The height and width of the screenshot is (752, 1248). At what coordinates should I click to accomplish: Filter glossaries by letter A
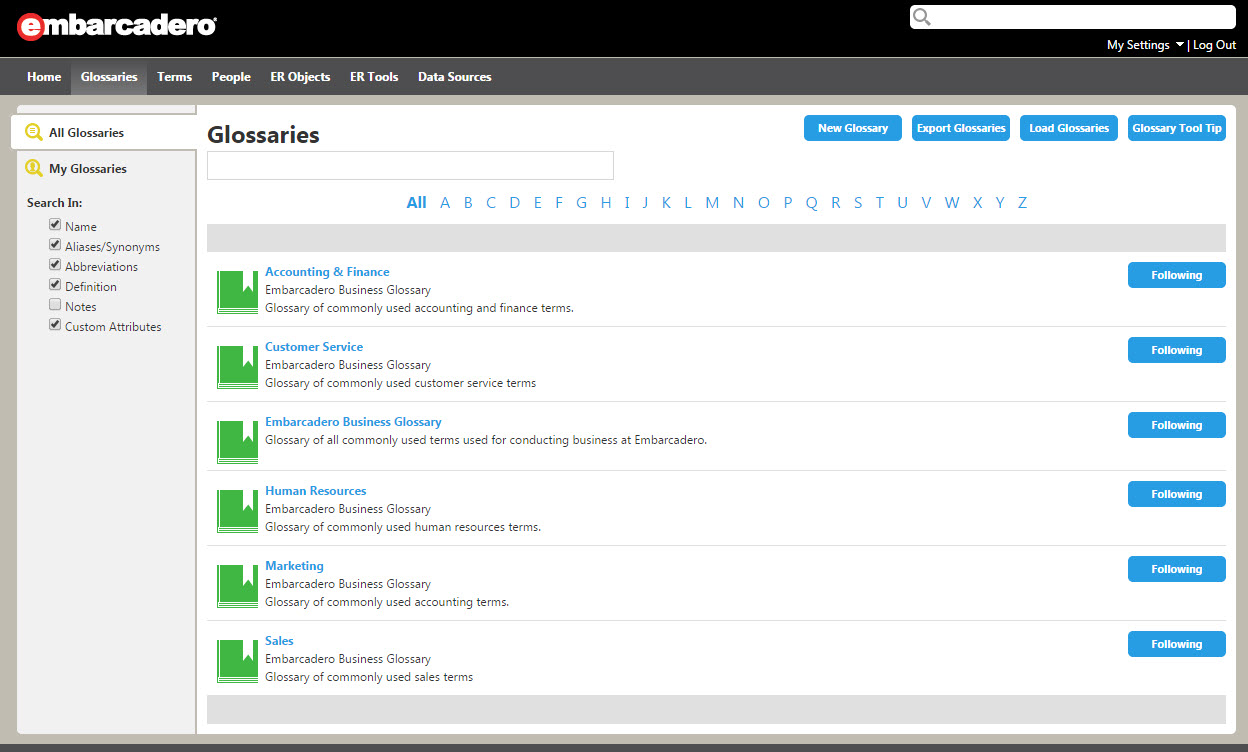coord(445,203)
